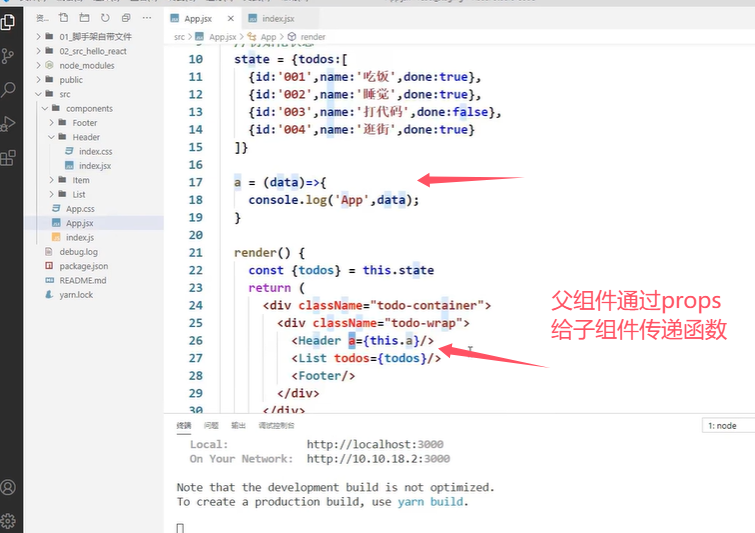Screen dimensions: 755x533
Task: Expand the public folder
Action: 71,80
